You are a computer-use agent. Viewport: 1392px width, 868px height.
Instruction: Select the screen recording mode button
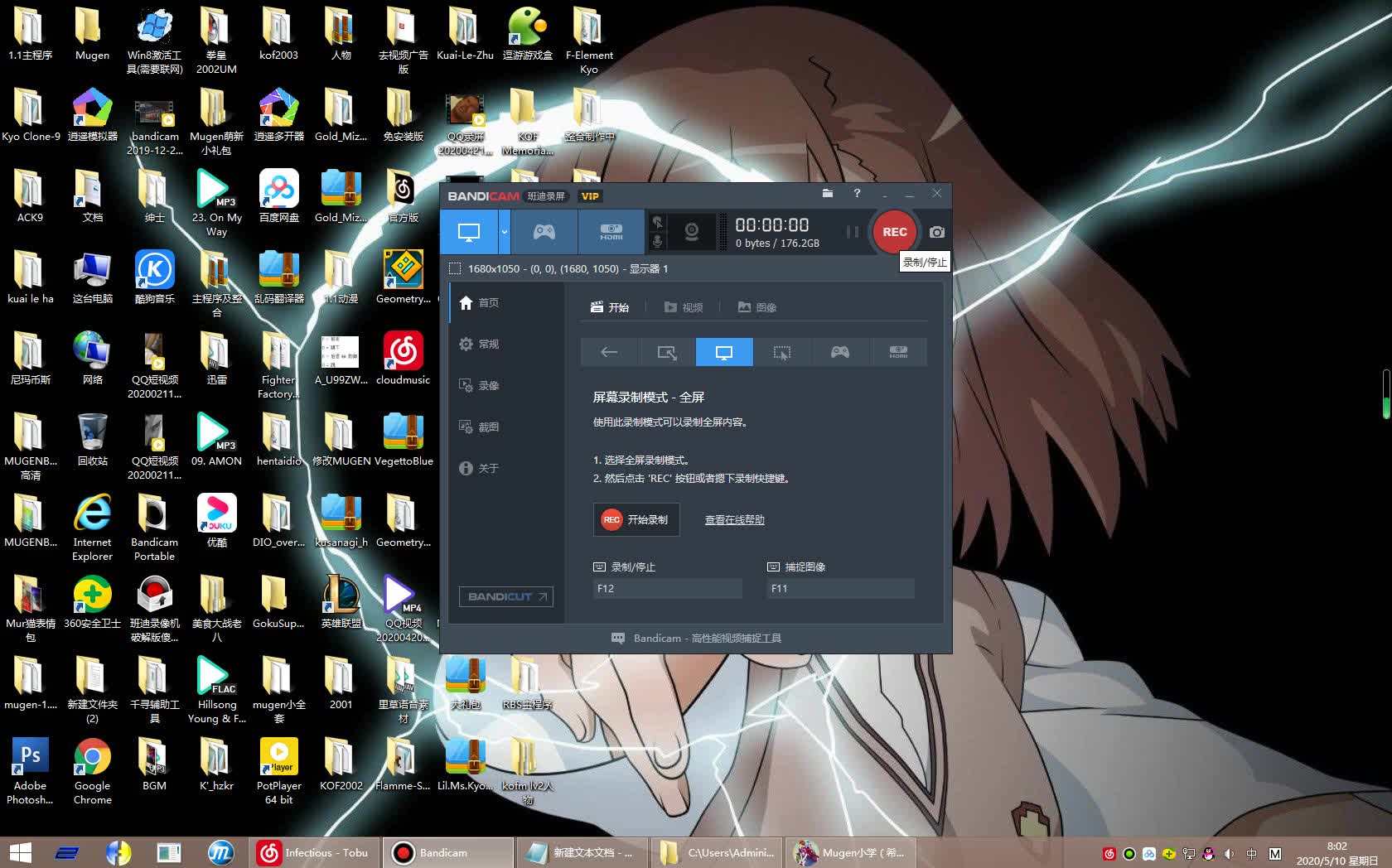coord(469,232)
